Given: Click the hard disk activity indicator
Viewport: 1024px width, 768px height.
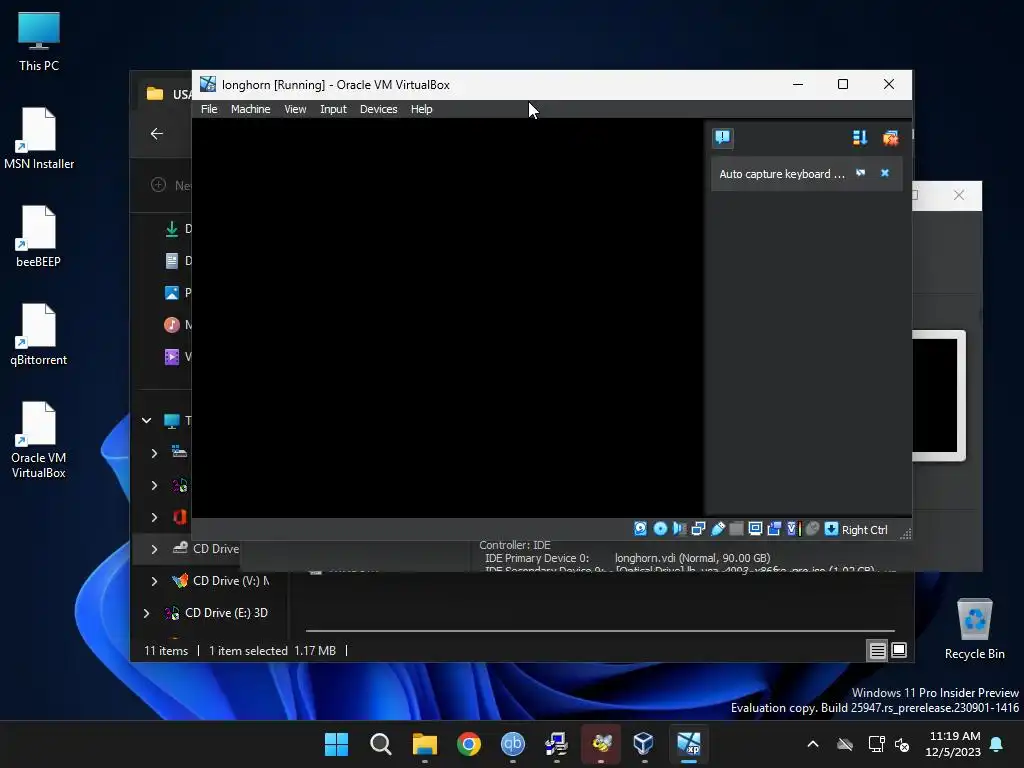Looking at the screenshot, I should pyautogui.click(x=640, y=529).
